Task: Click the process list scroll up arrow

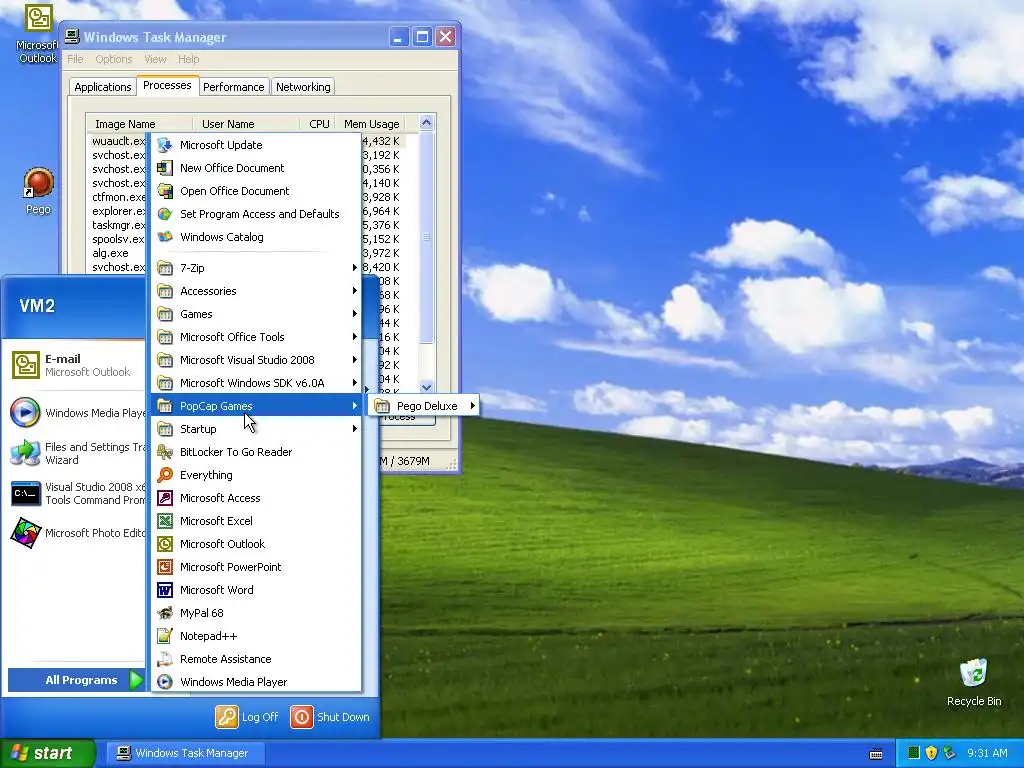Action: coord(426,123)
